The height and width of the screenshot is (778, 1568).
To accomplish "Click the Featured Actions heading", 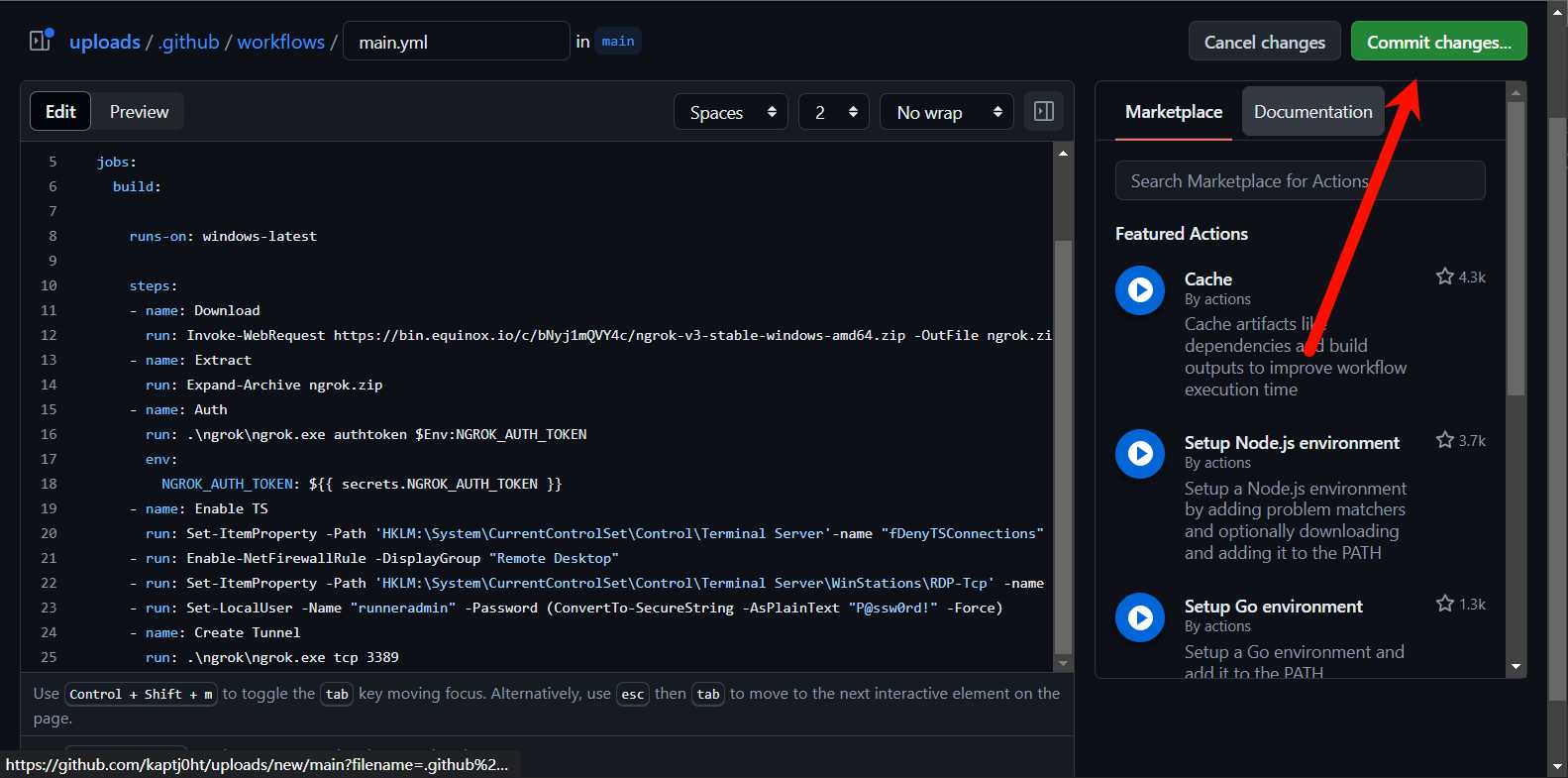I will point(1182,234).
